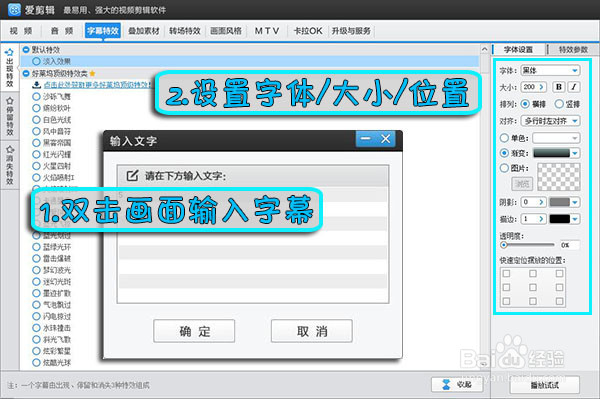This screenshot has width=600, height=399.
Task: Select 出现特效 side tab
Action: pyautogui.click(x=10, y=68)
